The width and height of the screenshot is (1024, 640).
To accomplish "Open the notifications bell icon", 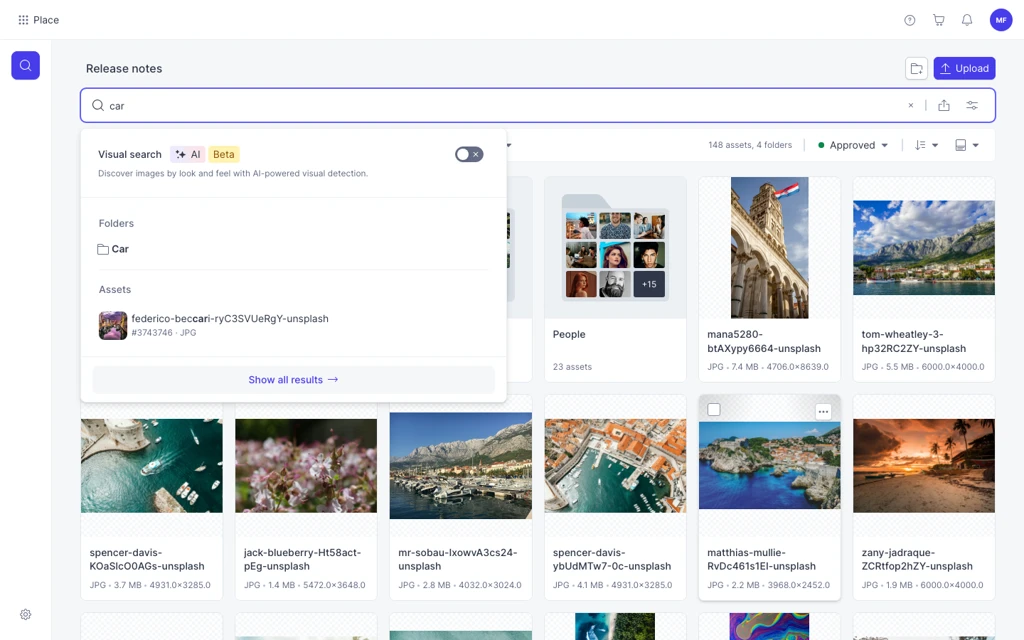I will tap(967, 20).
